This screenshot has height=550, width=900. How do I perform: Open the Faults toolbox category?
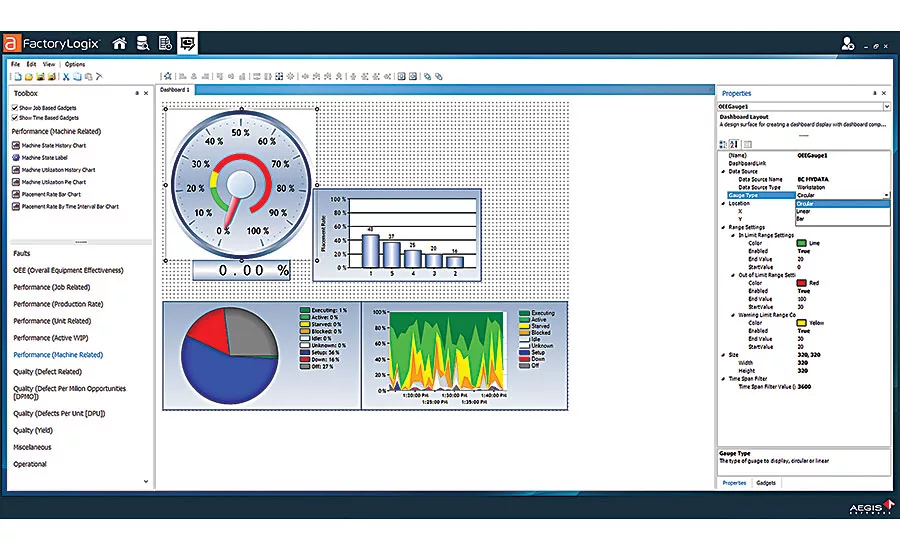(22, 253)
